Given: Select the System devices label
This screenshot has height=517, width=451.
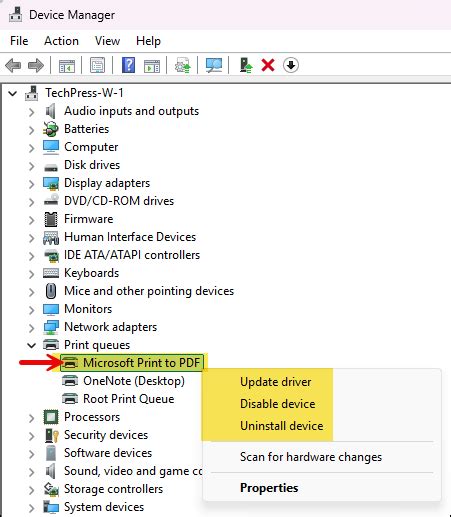Looking at the screenshot, I should click(104, 507).
